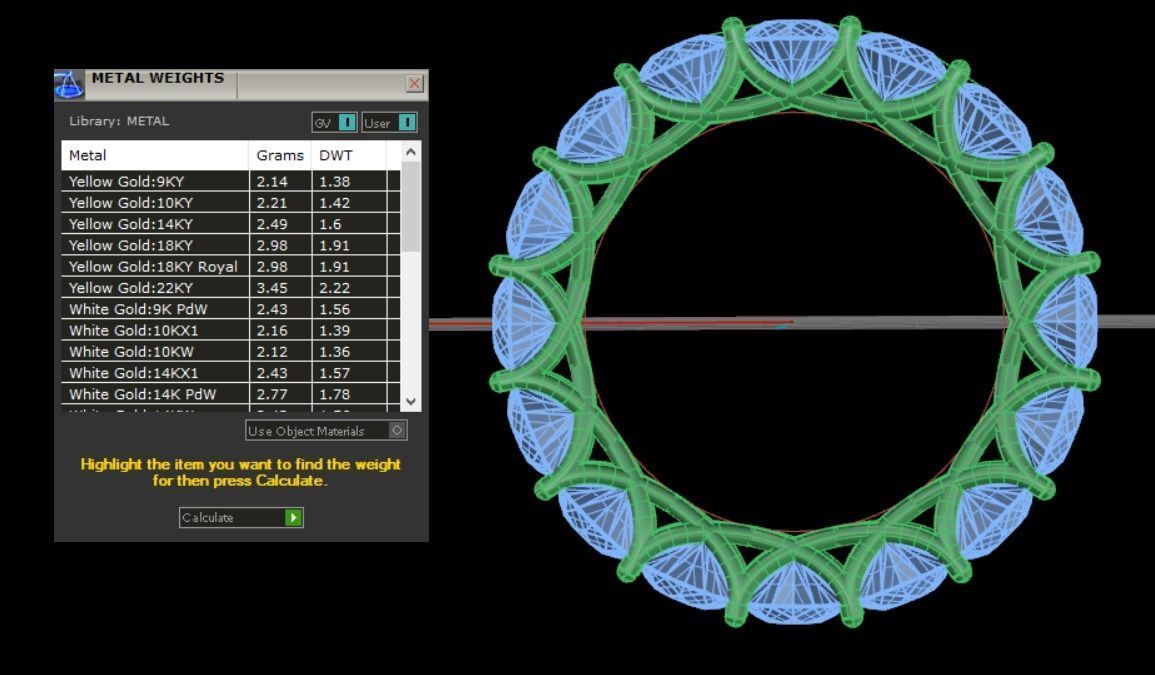This screenshot has height=675, width=1155.
Task: Click the metal list scrollbar thumb
Action: [x=411, y=206]
